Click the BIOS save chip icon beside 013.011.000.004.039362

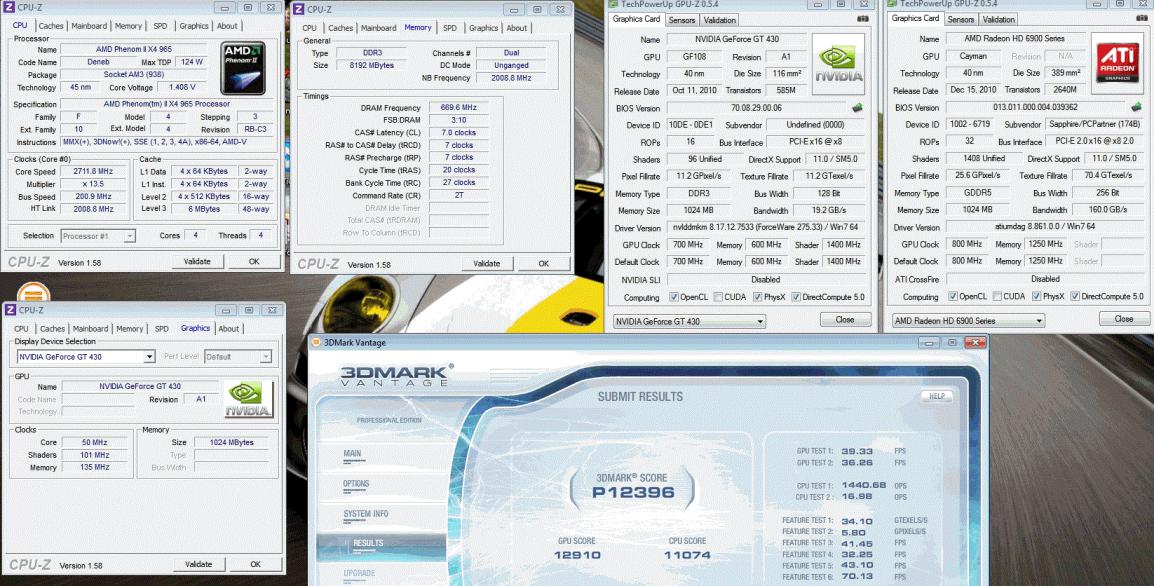pos(1137,107)
